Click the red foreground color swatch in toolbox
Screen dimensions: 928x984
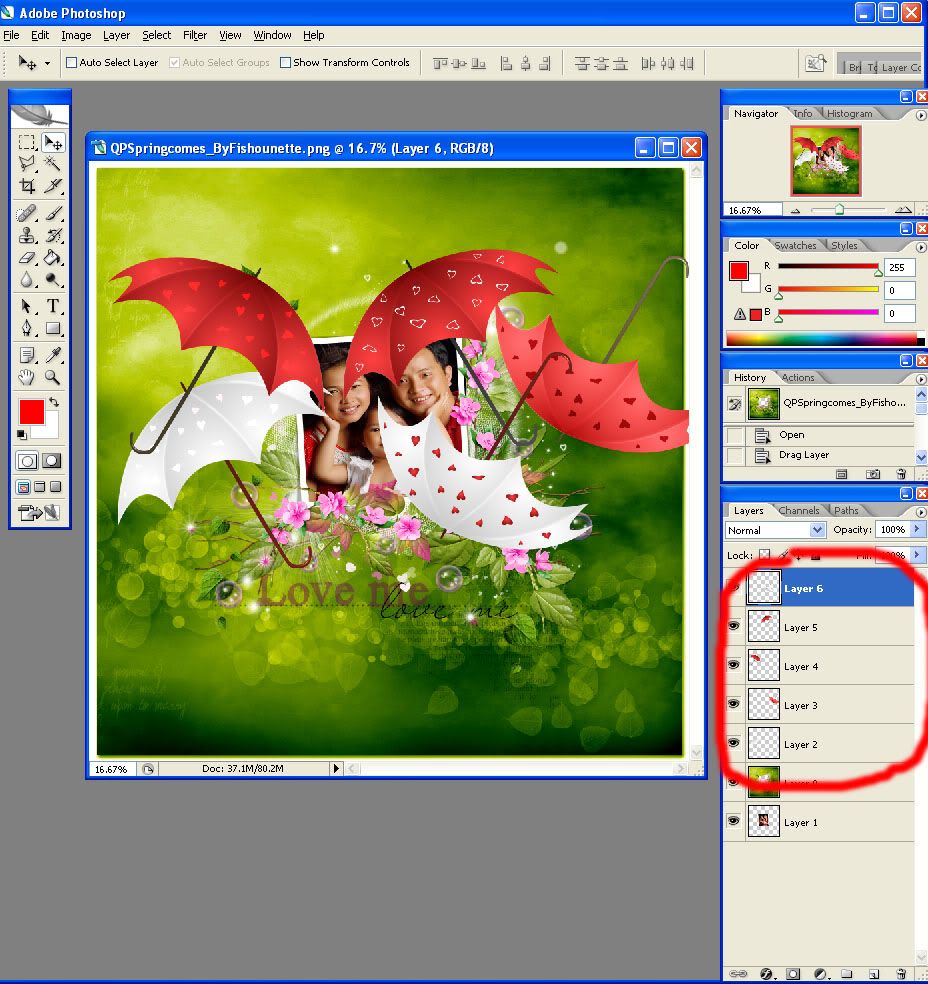(x=30, y=411)
